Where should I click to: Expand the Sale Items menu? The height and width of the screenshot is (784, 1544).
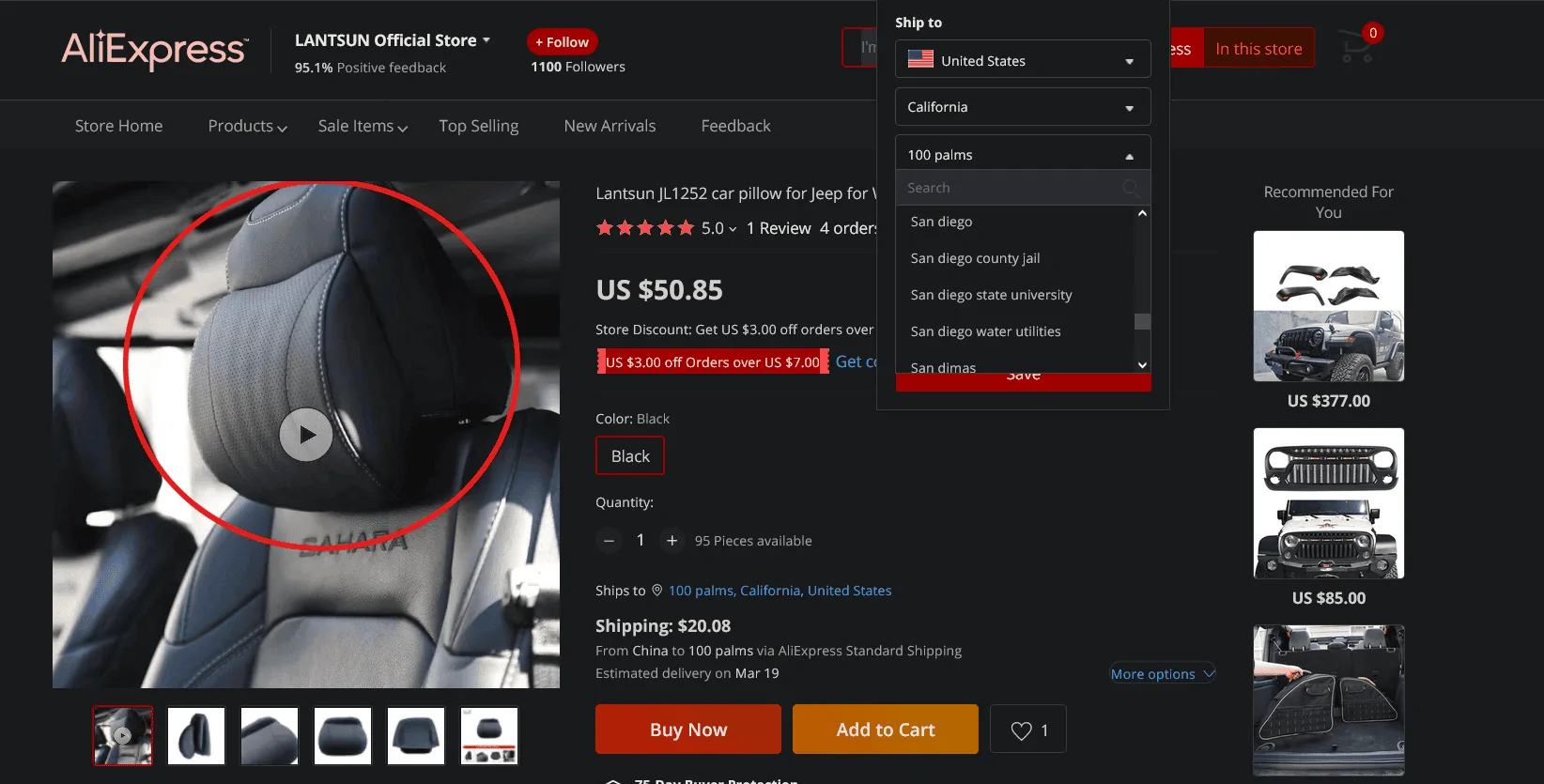click(x=363, y=126)
